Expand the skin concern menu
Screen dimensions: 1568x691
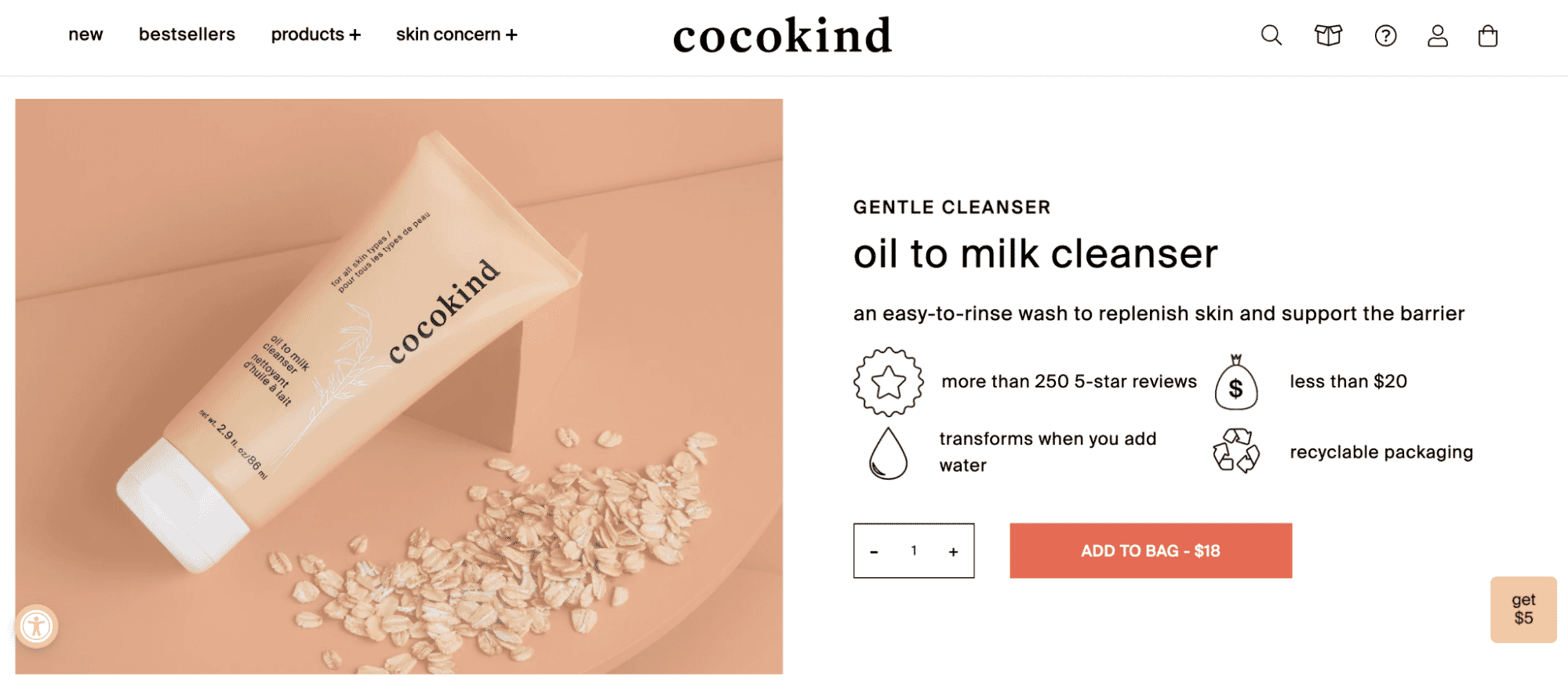pos(456,35)
